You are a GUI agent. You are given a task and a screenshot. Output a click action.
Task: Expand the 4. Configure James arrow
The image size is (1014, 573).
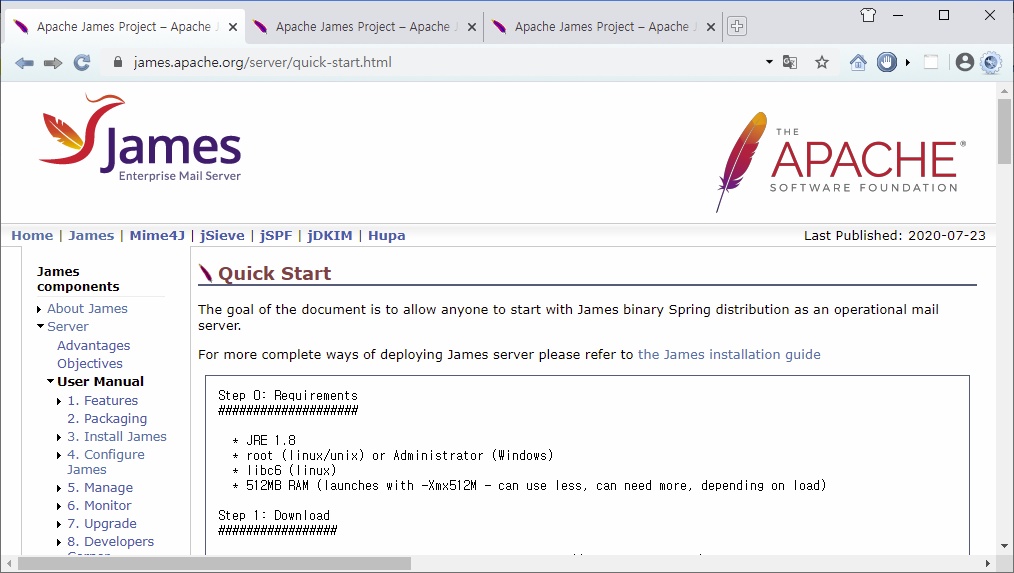point(59,456)
